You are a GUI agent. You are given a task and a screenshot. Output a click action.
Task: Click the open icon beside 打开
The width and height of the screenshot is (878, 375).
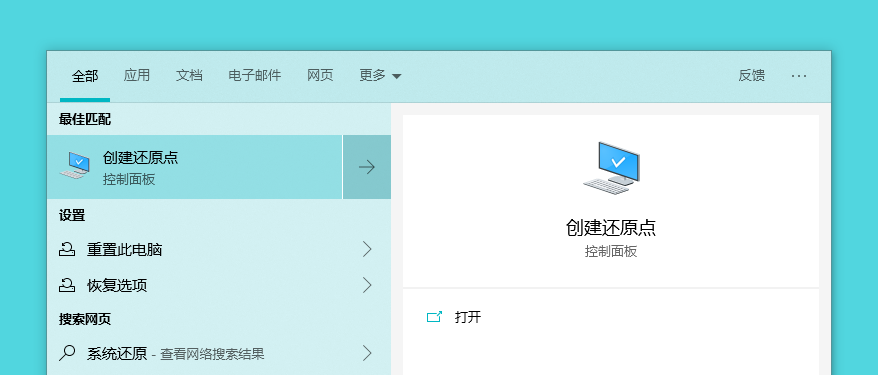click(x=435, y=317)
